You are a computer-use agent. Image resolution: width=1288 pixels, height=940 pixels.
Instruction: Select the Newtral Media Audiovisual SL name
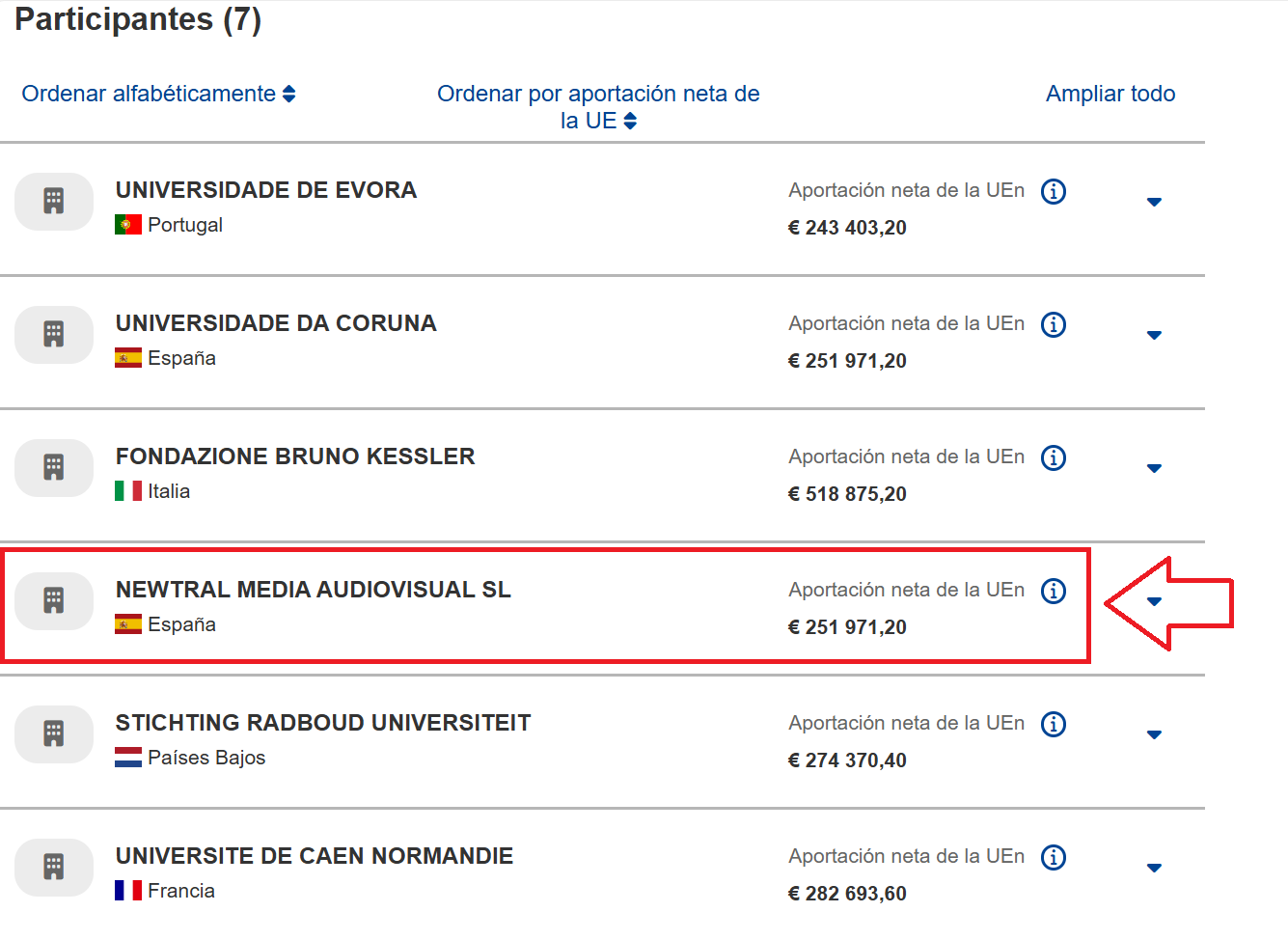tap(313, 590)
